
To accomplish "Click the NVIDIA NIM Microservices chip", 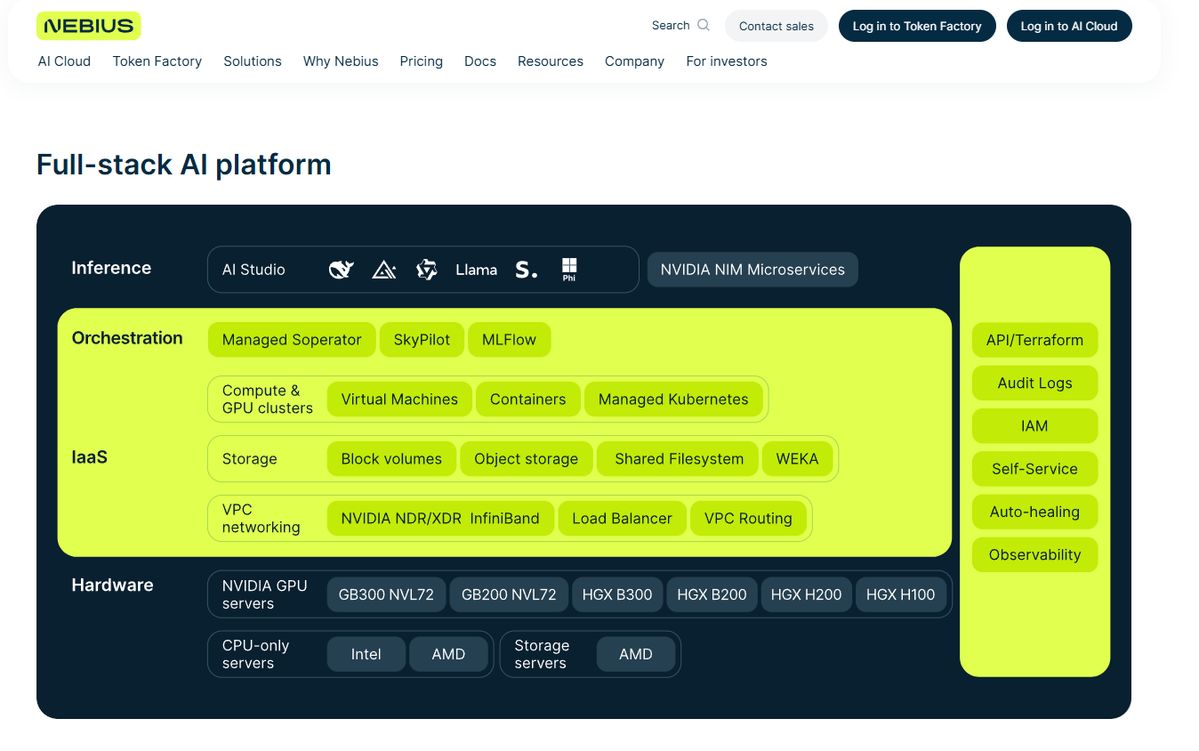I will pyautogui.click(x=752, y=269).
